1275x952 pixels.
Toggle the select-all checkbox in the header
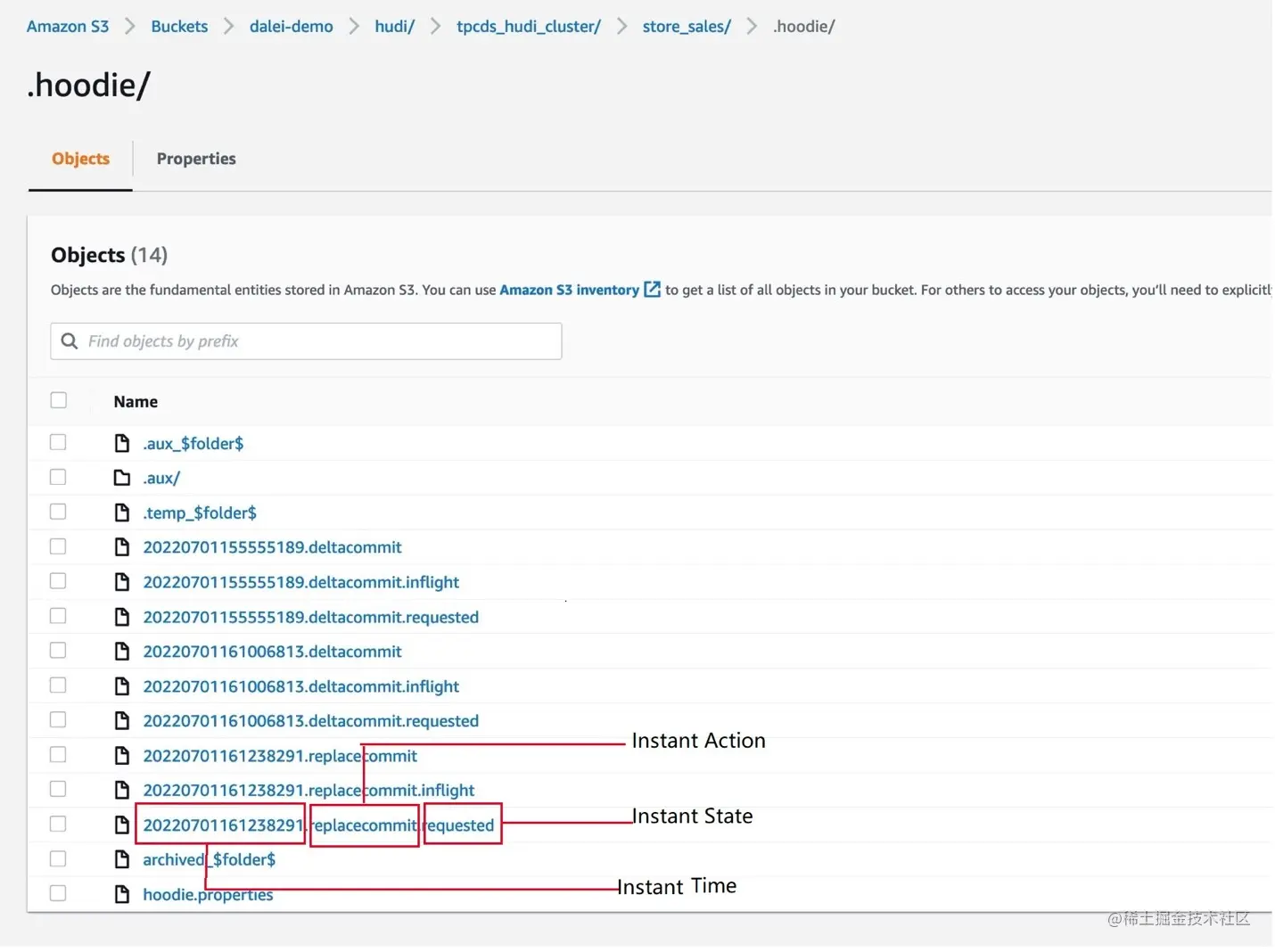click(59, 400)
